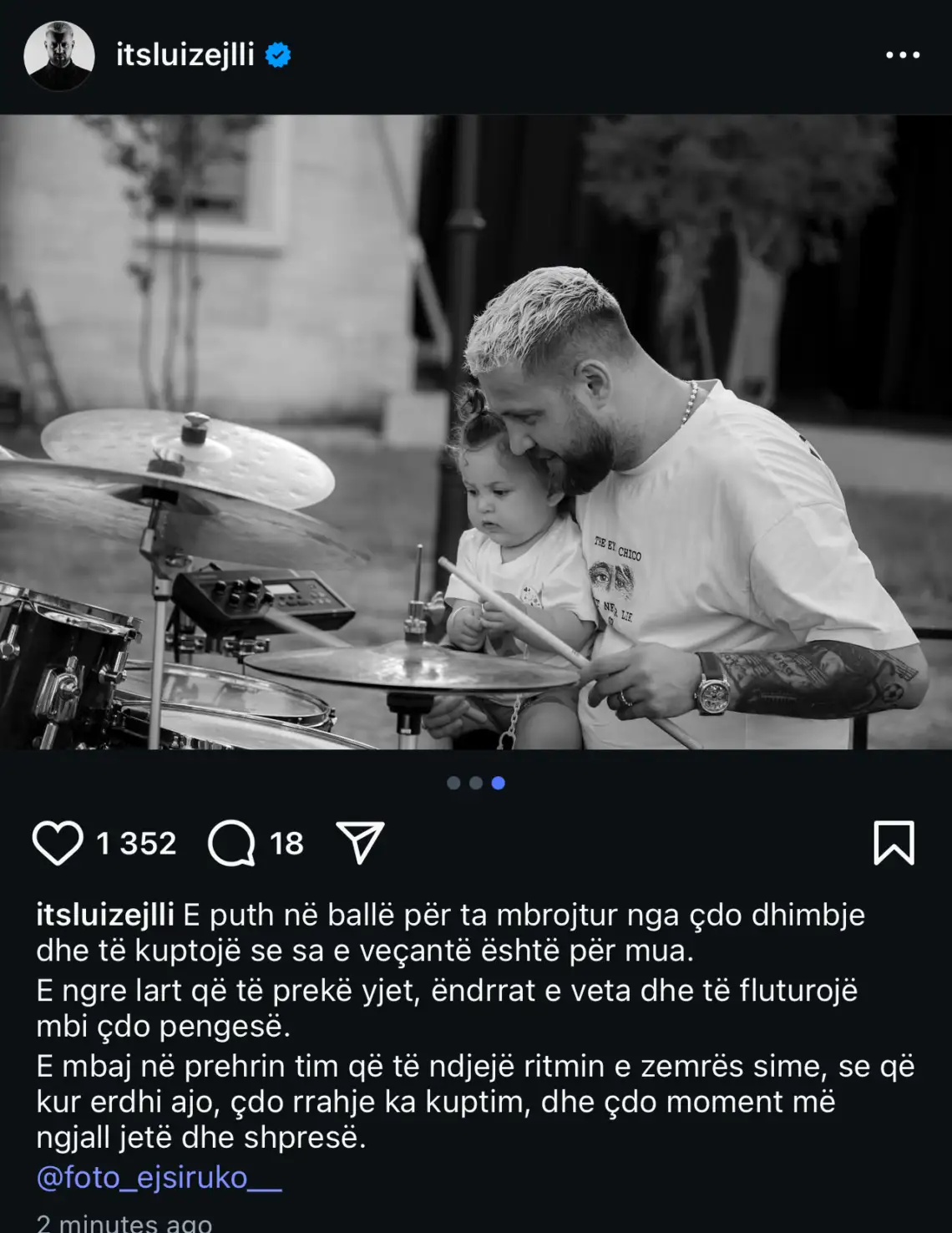The image size is (952, 1233).
Task: Tap the heart like icon
Action: tap(58, 843)
